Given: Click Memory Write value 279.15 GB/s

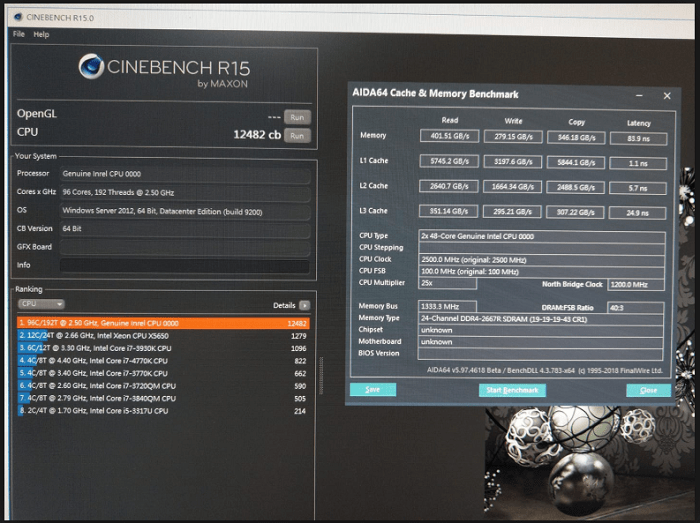Looking at the screenshot, I should tap(513, 137).
